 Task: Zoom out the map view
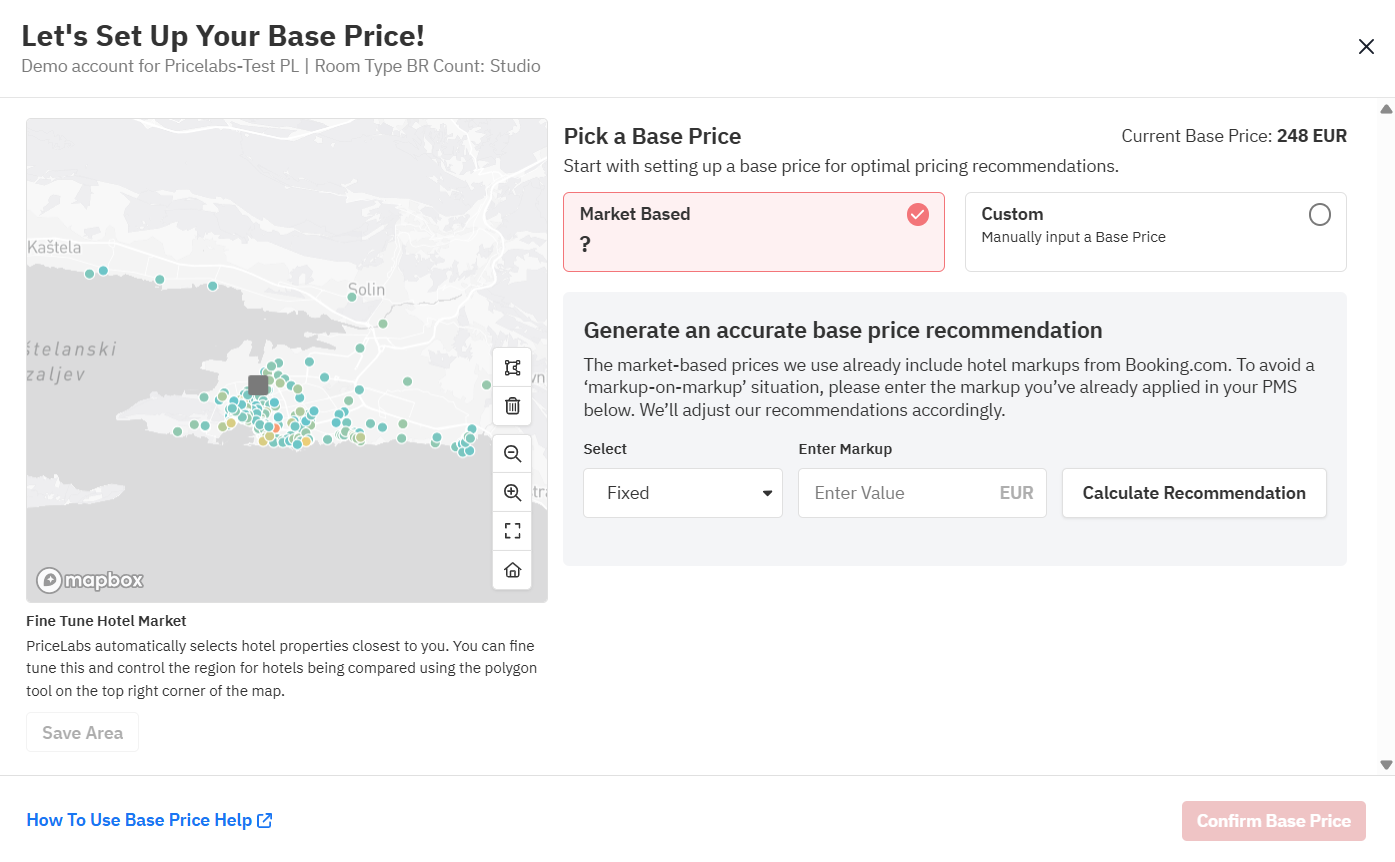(512, 454)
